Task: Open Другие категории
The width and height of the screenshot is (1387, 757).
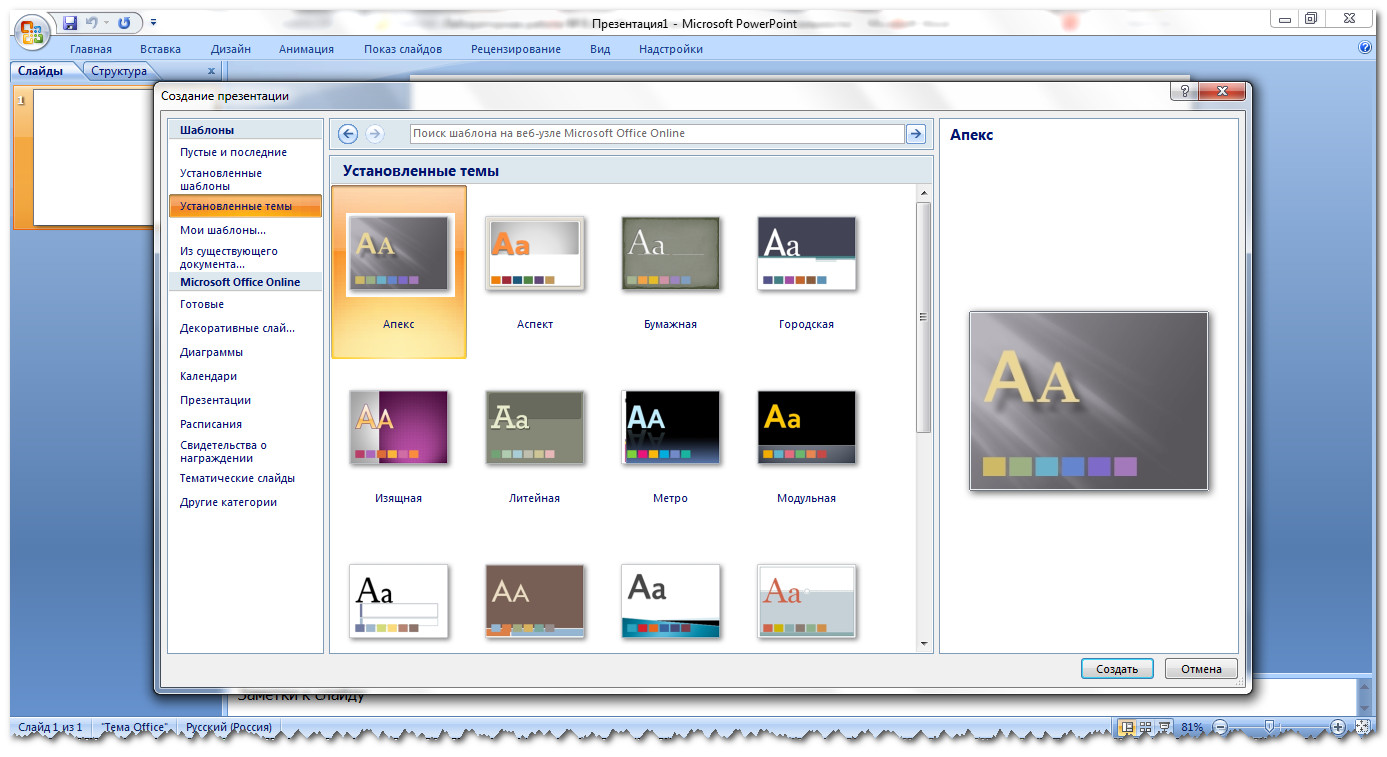Action: [x=228, y=502]
